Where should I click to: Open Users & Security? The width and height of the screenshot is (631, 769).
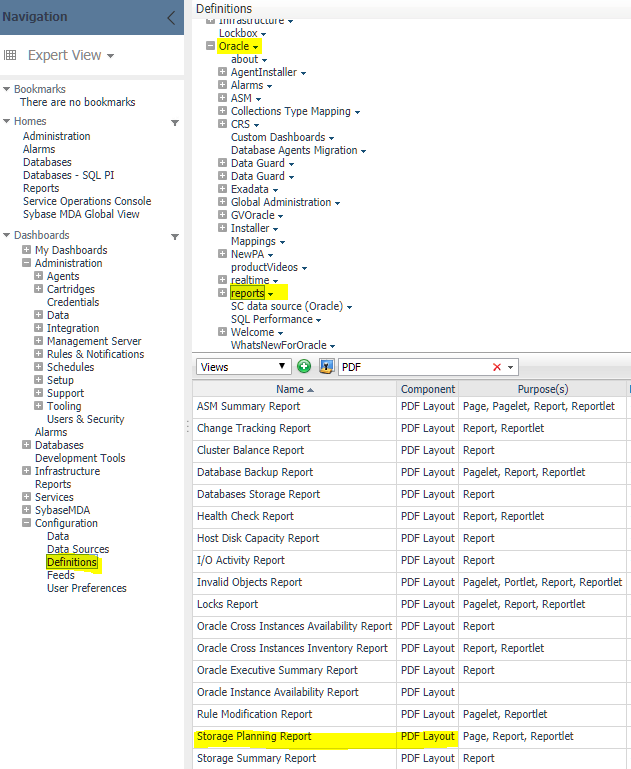click(x=85, y=419)
